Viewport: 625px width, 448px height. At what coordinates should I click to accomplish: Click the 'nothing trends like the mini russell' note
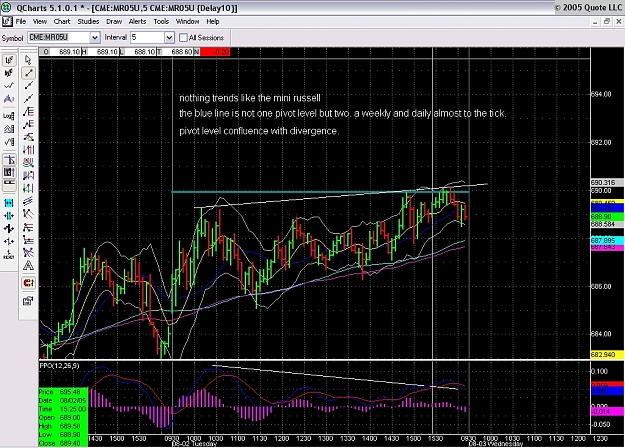pos(250,98)
